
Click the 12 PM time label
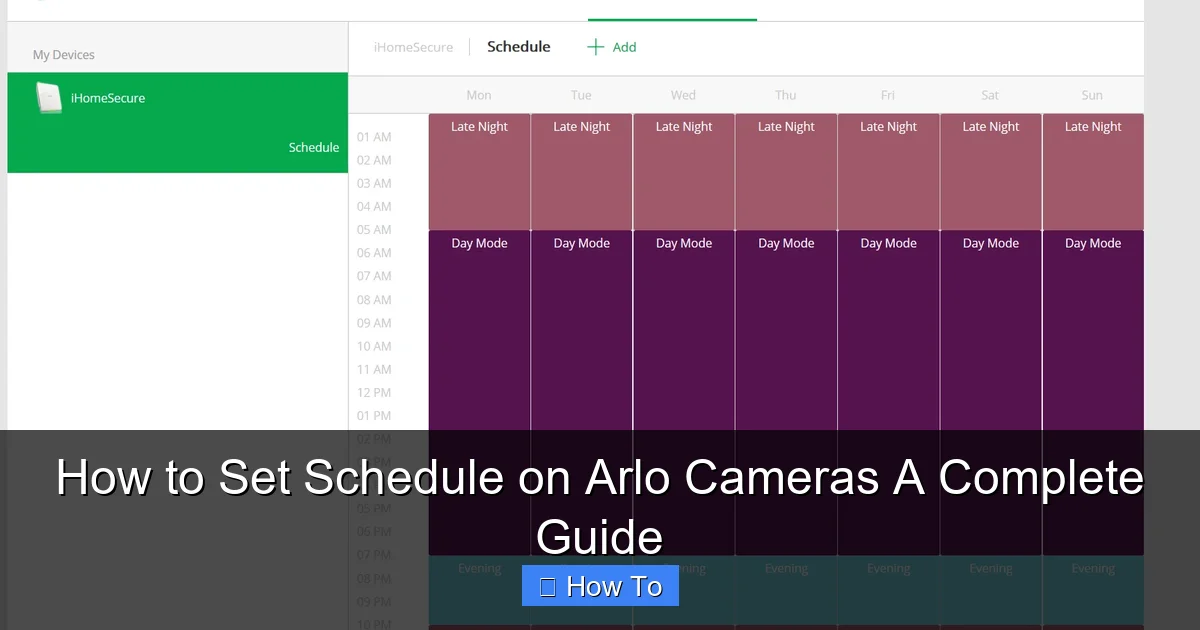[373, 392]
